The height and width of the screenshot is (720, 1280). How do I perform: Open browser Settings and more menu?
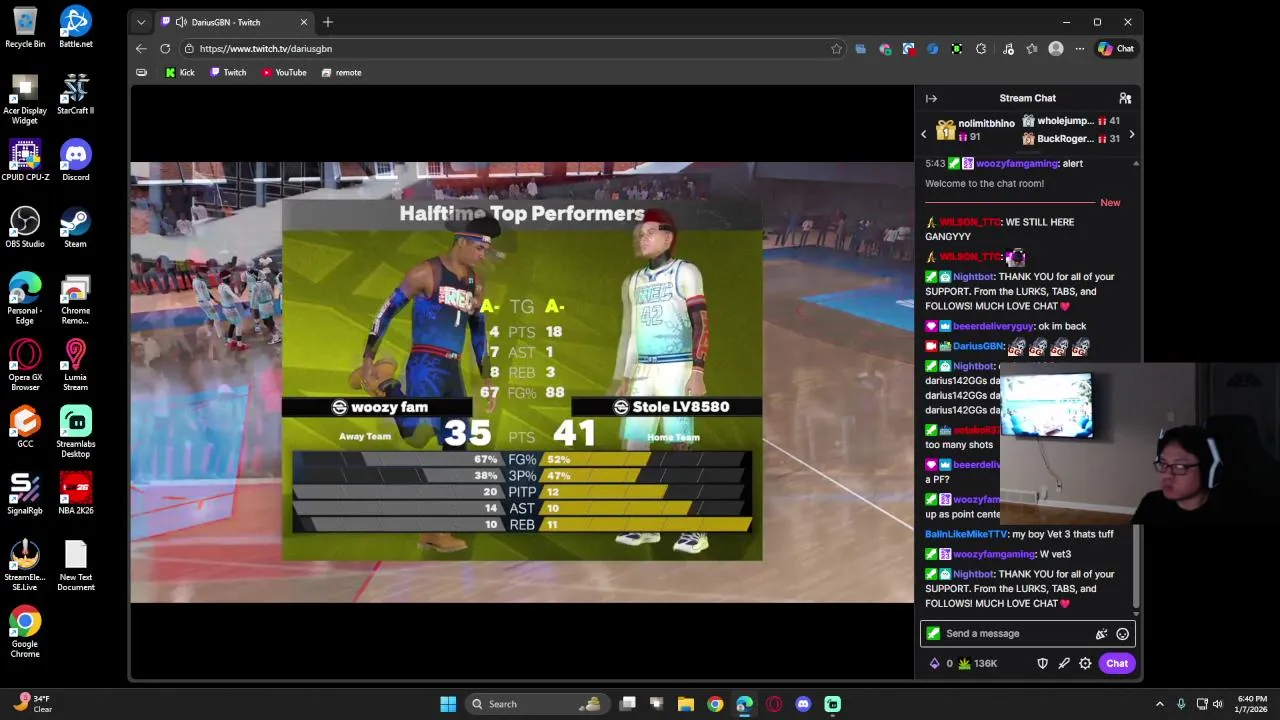click(1080, 48)
